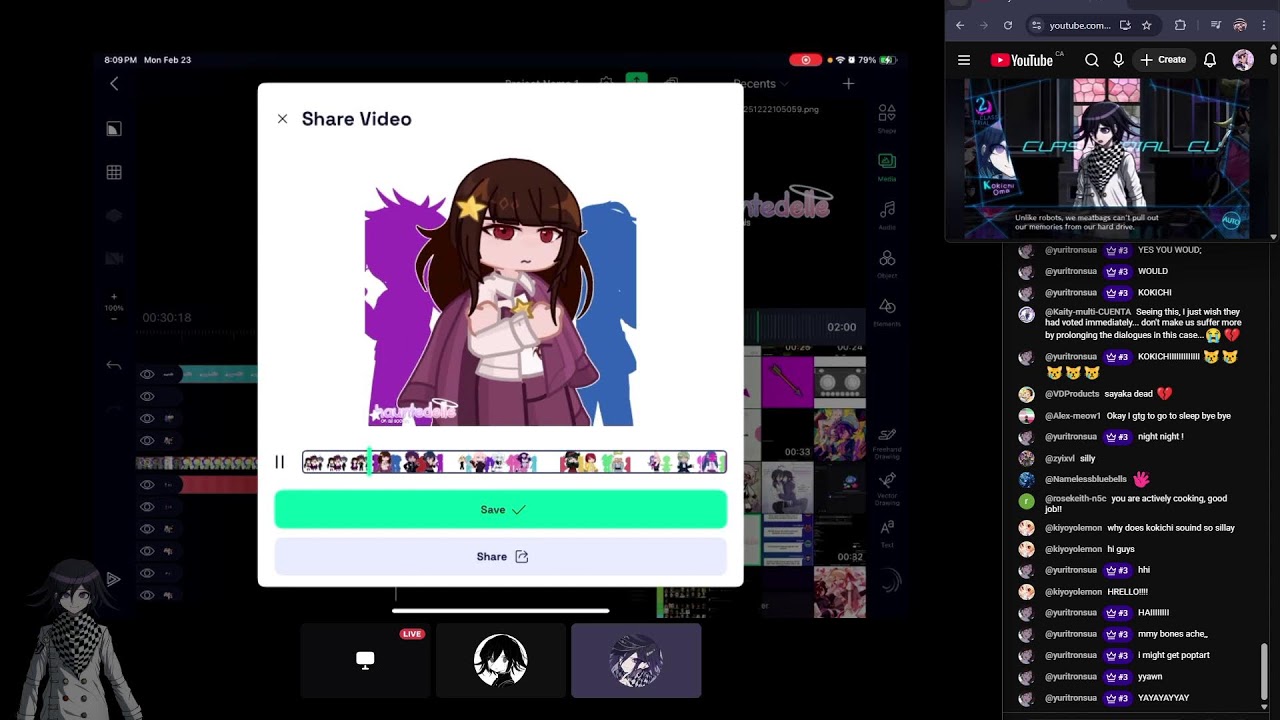Select the Shape tool in the editor

(887, 118)
